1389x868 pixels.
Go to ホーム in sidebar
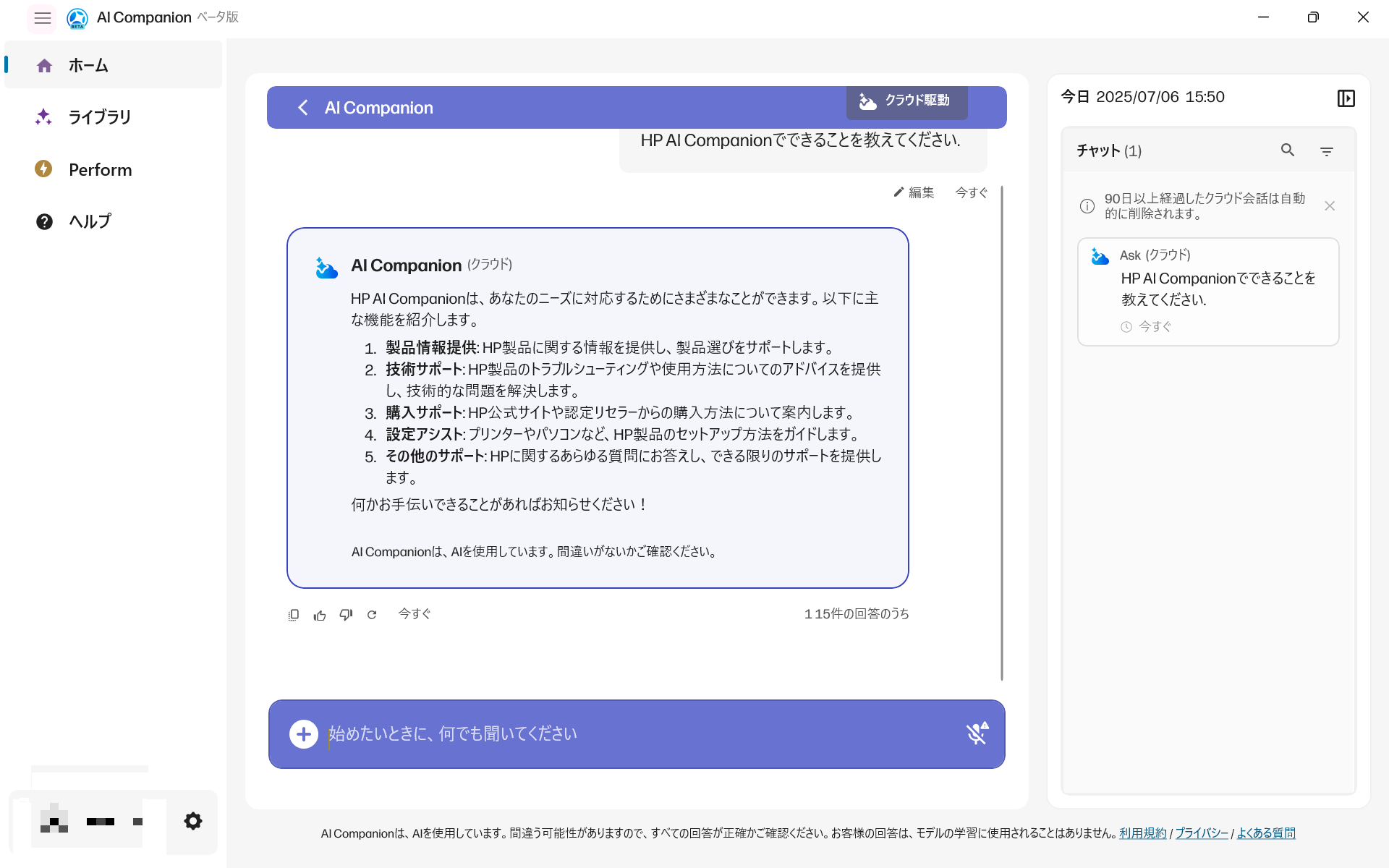point(114,65)
